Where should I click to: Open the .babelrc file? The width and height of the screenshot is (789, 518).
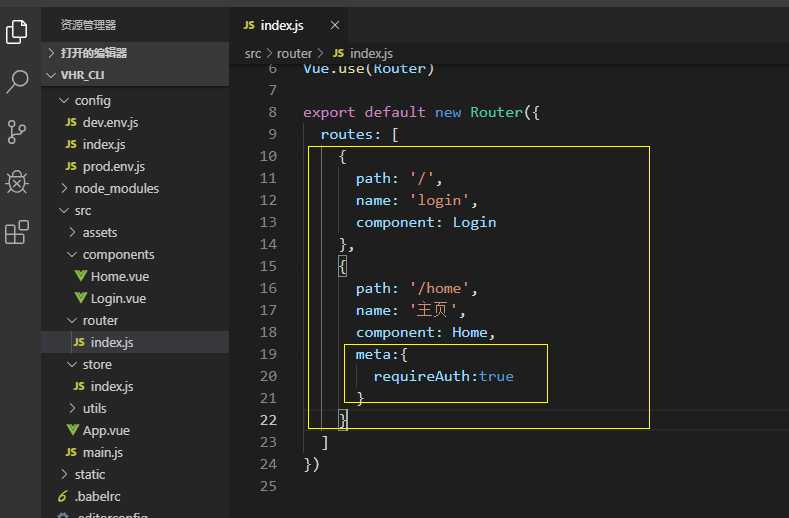point(135,496)
